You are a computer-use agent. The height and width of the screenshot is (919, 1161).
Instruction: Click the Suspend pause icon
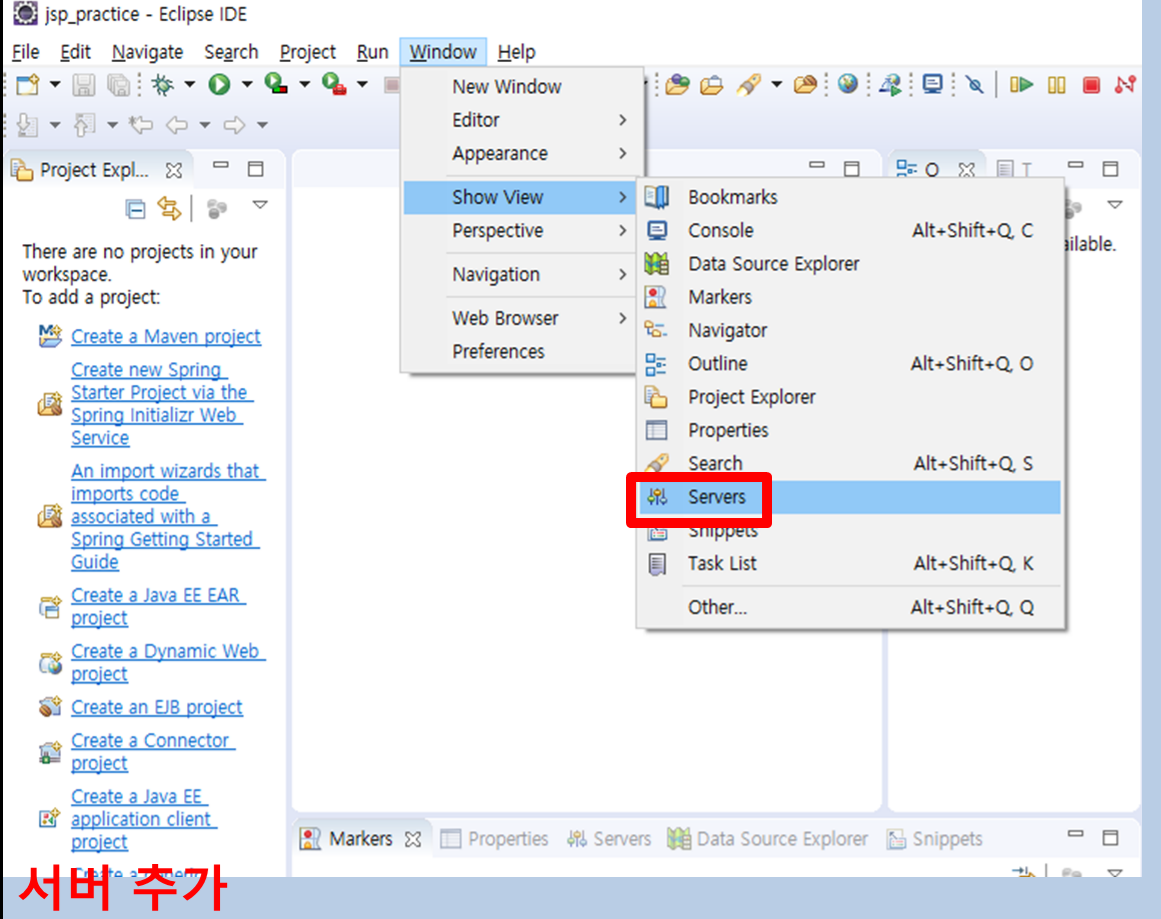click(x=1057, y=85)
